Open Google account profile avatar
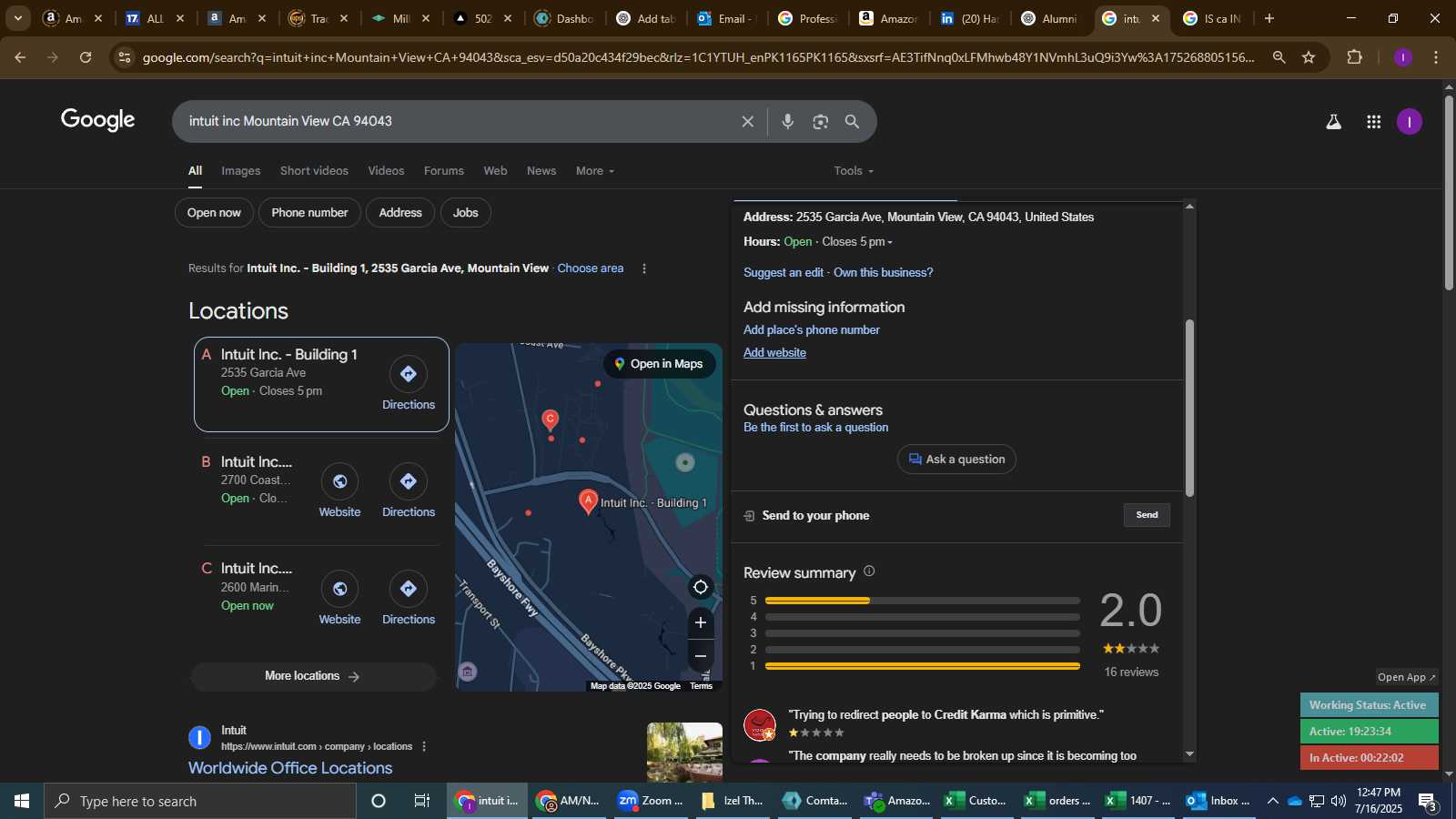 (1410, 122)
